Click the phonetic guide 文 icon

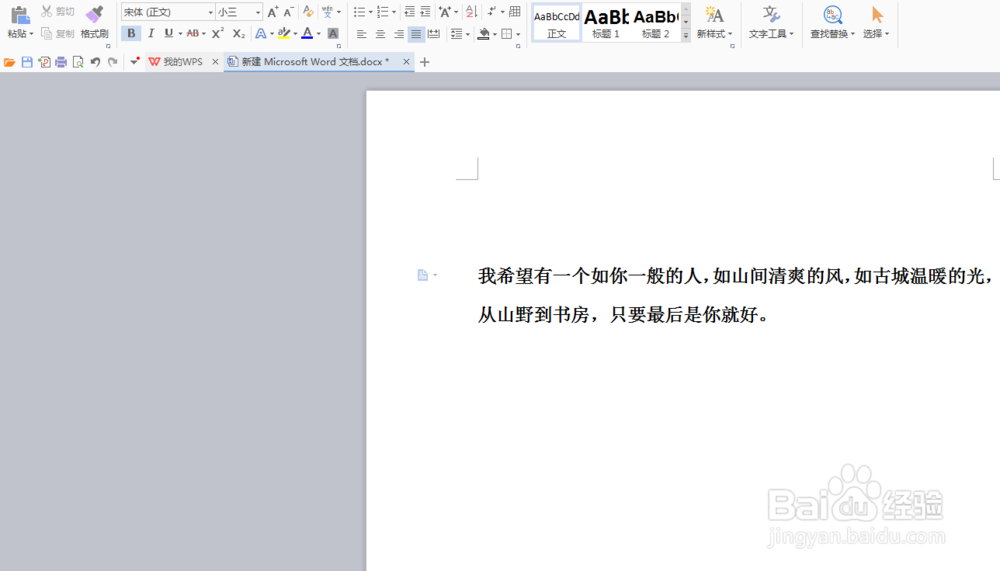(x=327, y=11)
